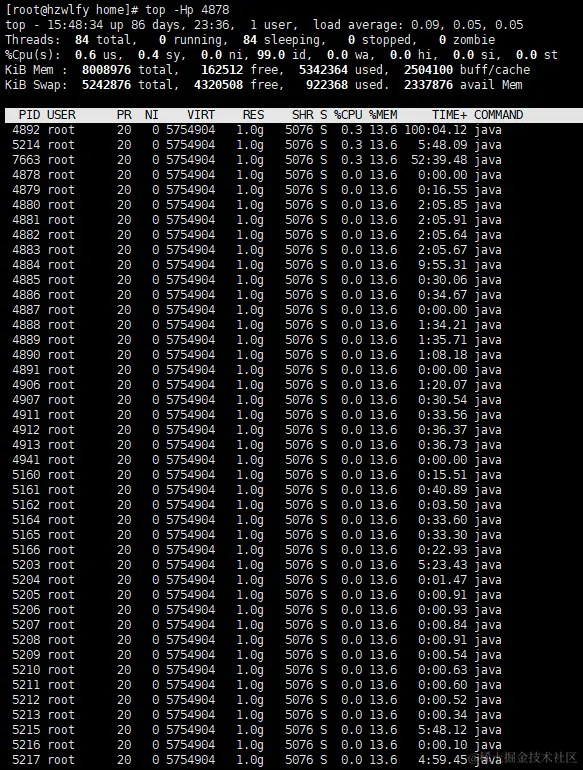
Task: Select PID 5217 in the thread list
Action: (26, 760)
